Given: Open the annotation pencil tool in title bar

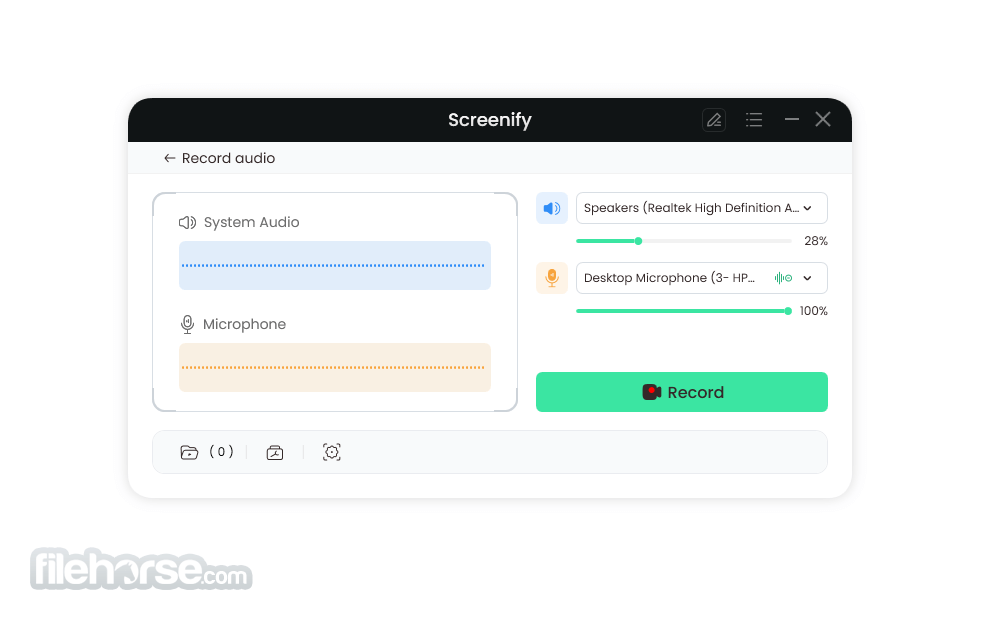Looking at the screenshot, I should tap(714, 120).
